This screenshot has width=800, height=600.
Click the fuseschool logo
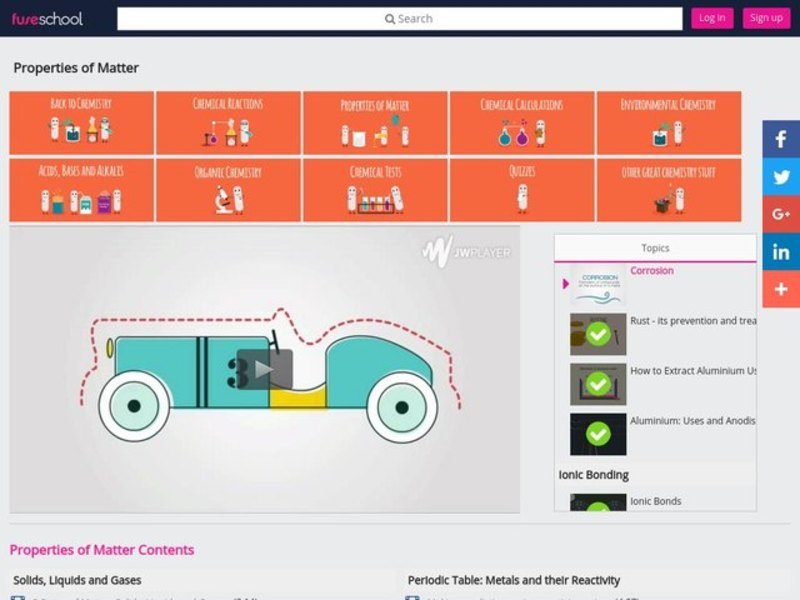47,18
